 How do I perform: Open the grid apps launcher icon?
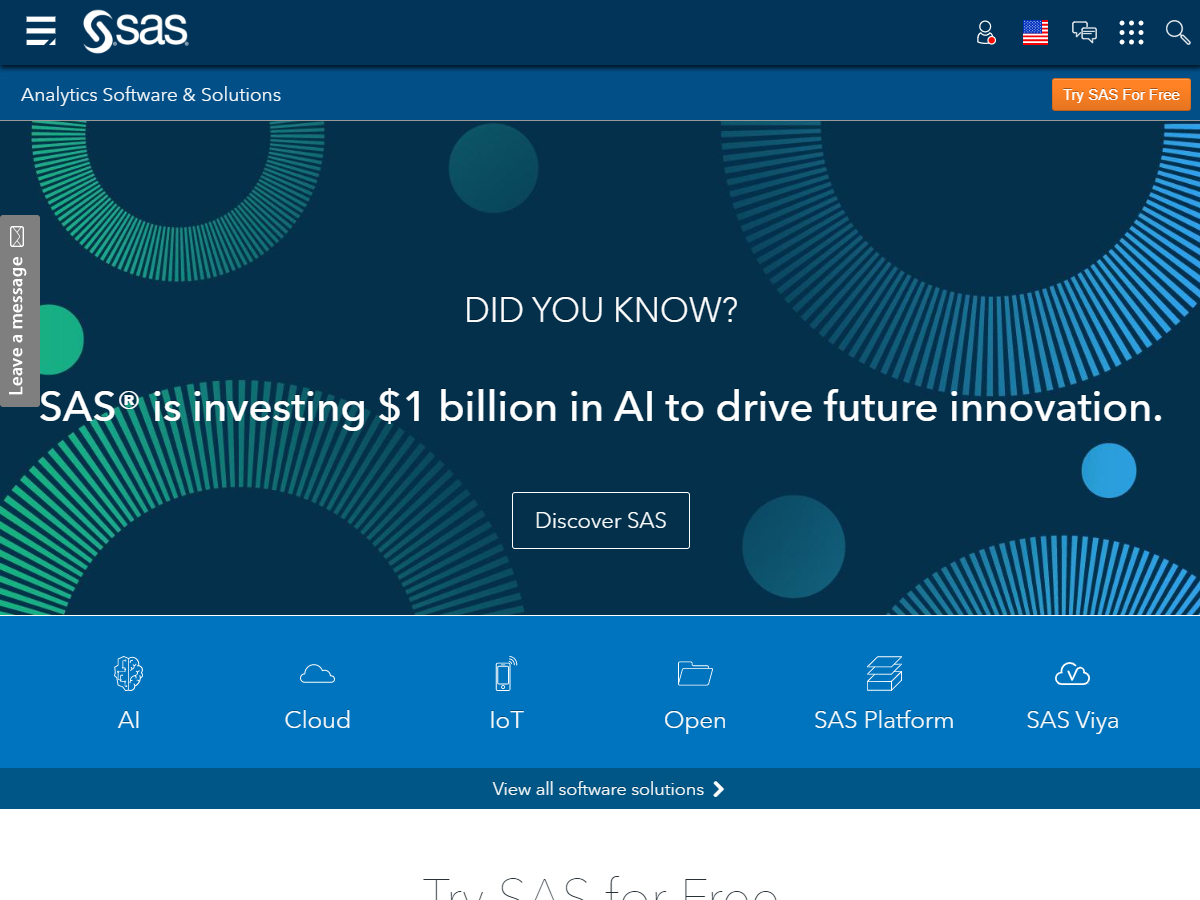coord(1131,33)
